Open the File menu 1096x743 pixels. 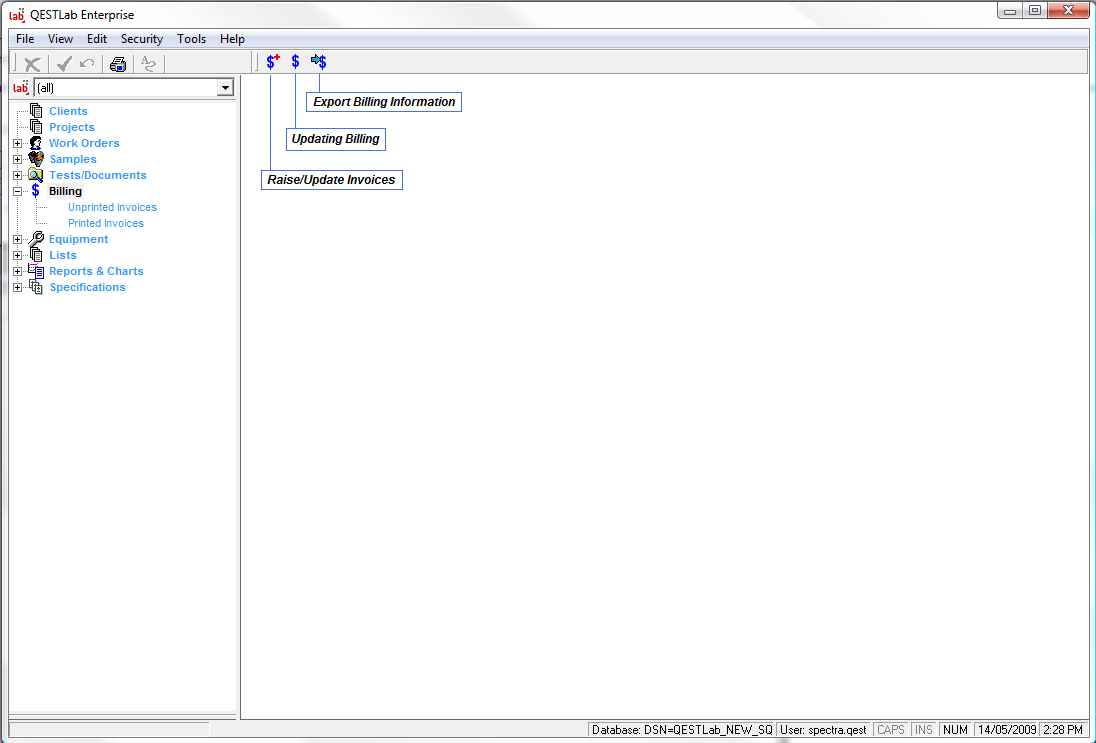25,39
